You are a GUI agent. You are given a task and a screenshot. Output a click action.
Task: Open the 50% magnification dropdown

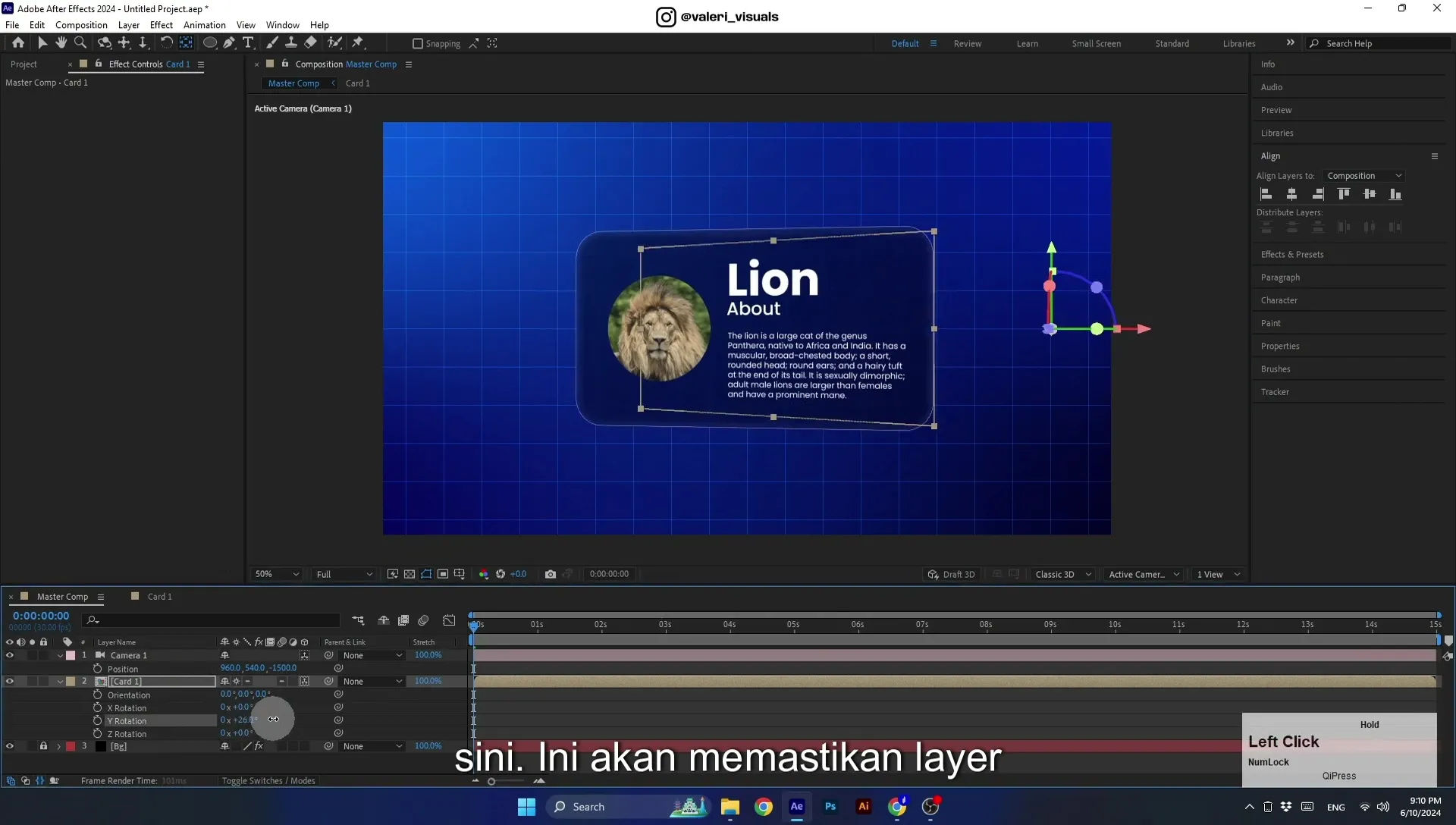coord(277,574)
